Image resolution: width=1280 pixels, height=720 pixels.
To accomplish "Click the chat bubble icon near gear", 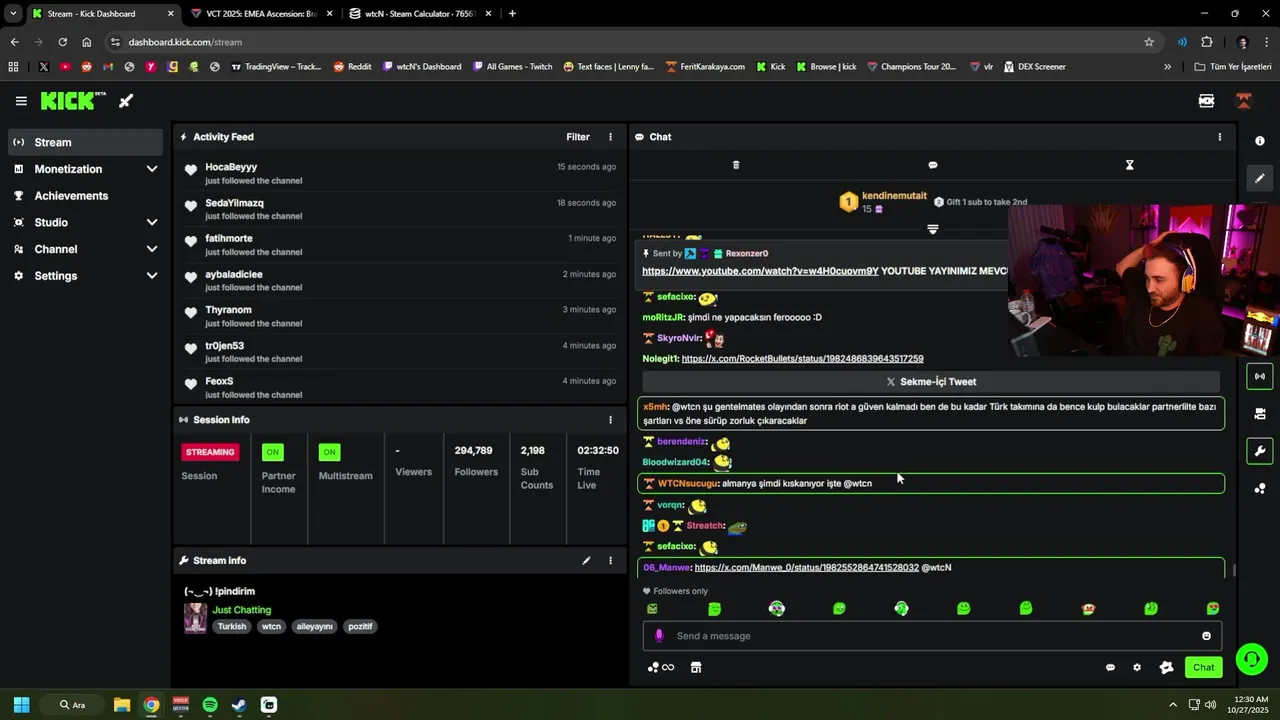I will 1110,667.
